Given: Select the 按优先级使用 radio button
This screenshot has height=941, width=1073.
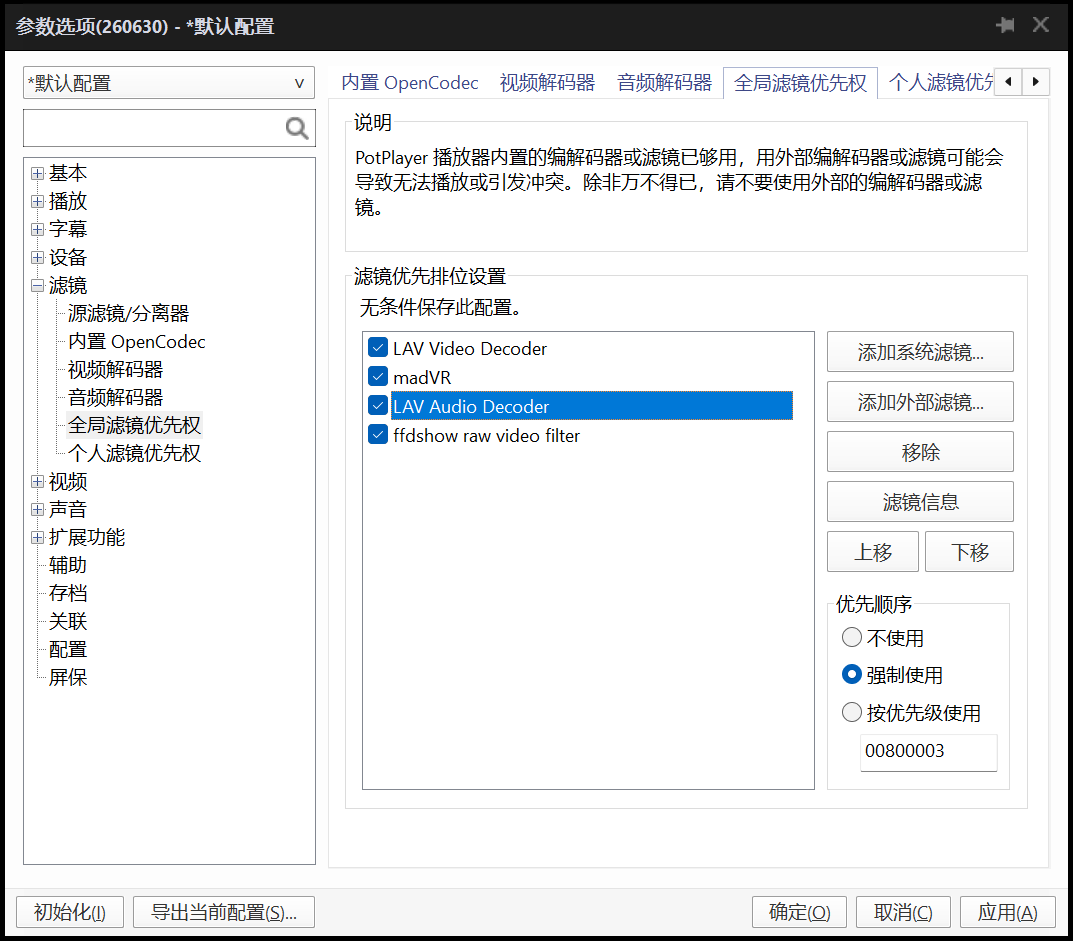Looking at the screenshot, I should pyautogui.click(x=851, y=712).
